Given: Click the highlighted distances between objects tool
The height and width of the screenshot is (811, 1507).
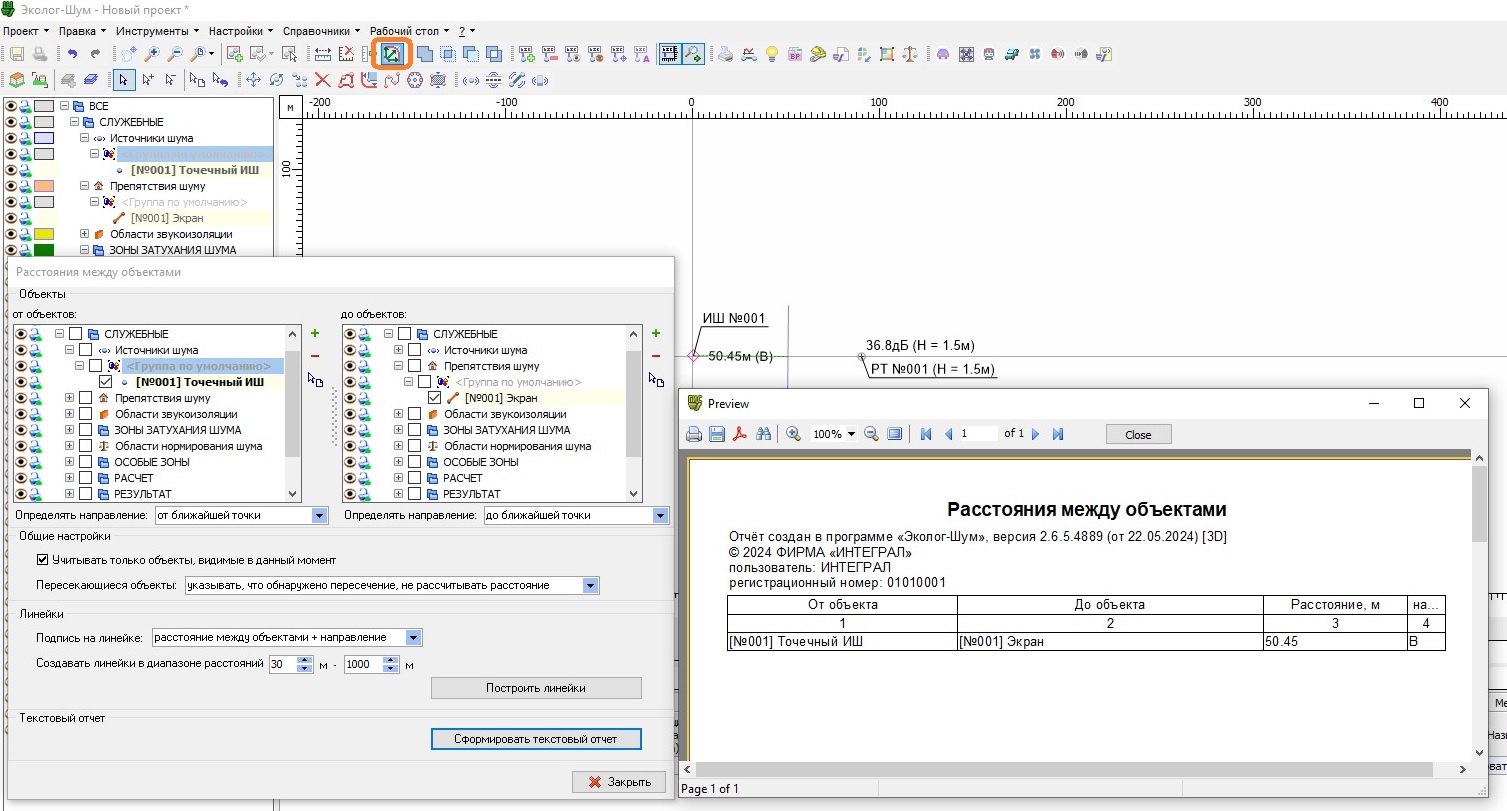Looking at the screenshot, I should click(391, 54).
